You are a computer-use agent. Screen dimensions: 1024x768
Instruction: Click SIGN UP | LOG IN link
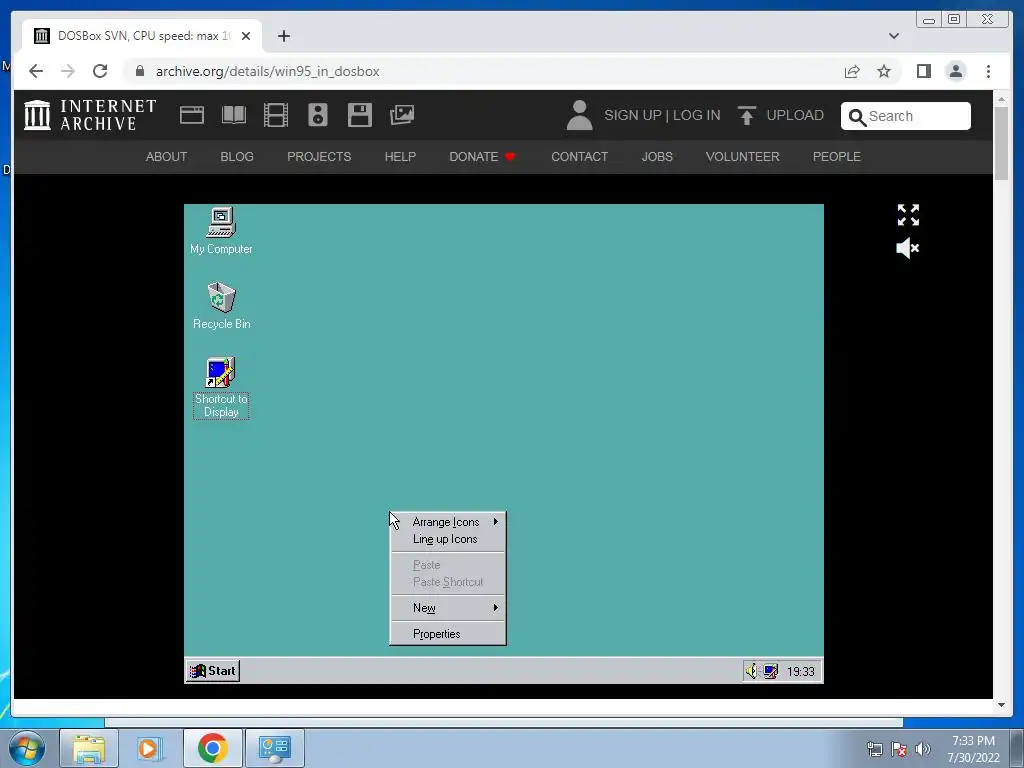pyautogui.click(x=662, y=115)
